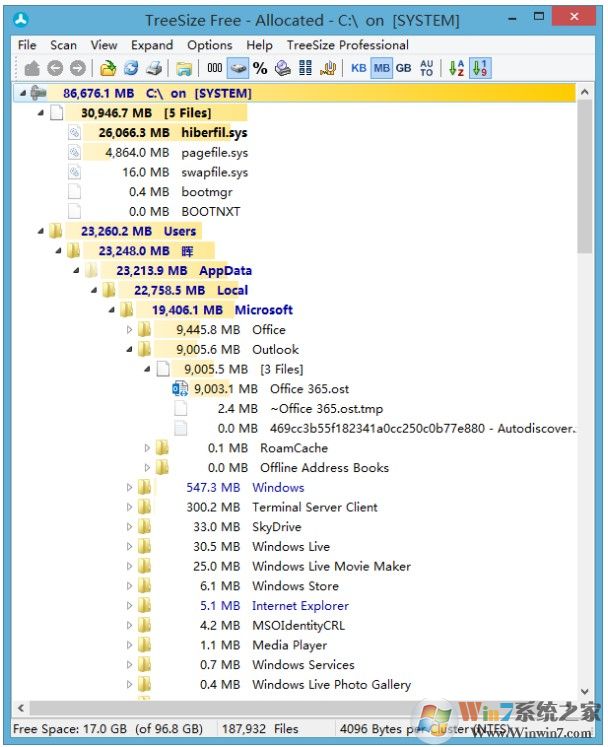Image resolution: width=608 pixels, height=747 pixels.
Task: Collapse the Outlook folder node
Action: coord(129,350)
